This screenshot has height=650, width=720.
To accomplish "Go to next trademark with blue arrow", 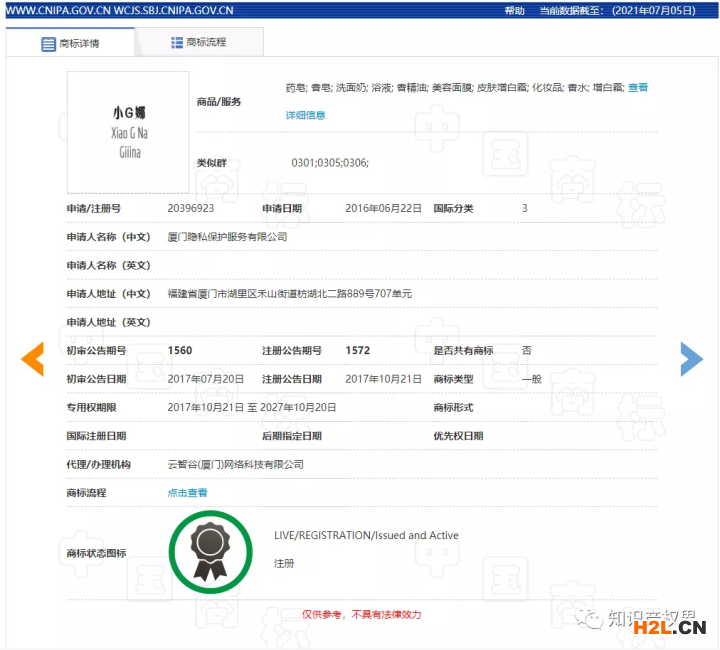I will [x=691, y=359].
